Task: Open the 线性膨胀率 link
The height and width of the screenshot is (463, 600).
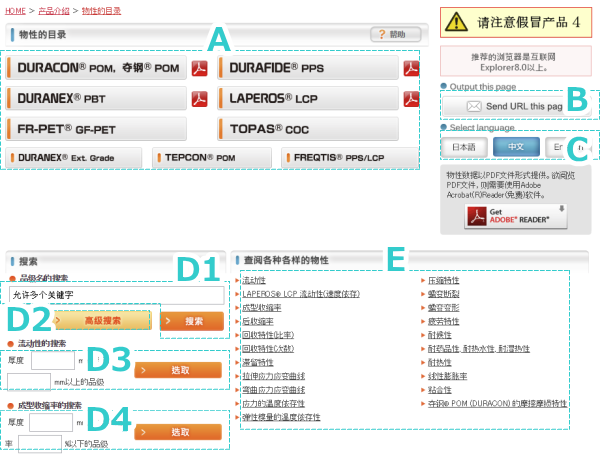Action: (x=447, y=376)
